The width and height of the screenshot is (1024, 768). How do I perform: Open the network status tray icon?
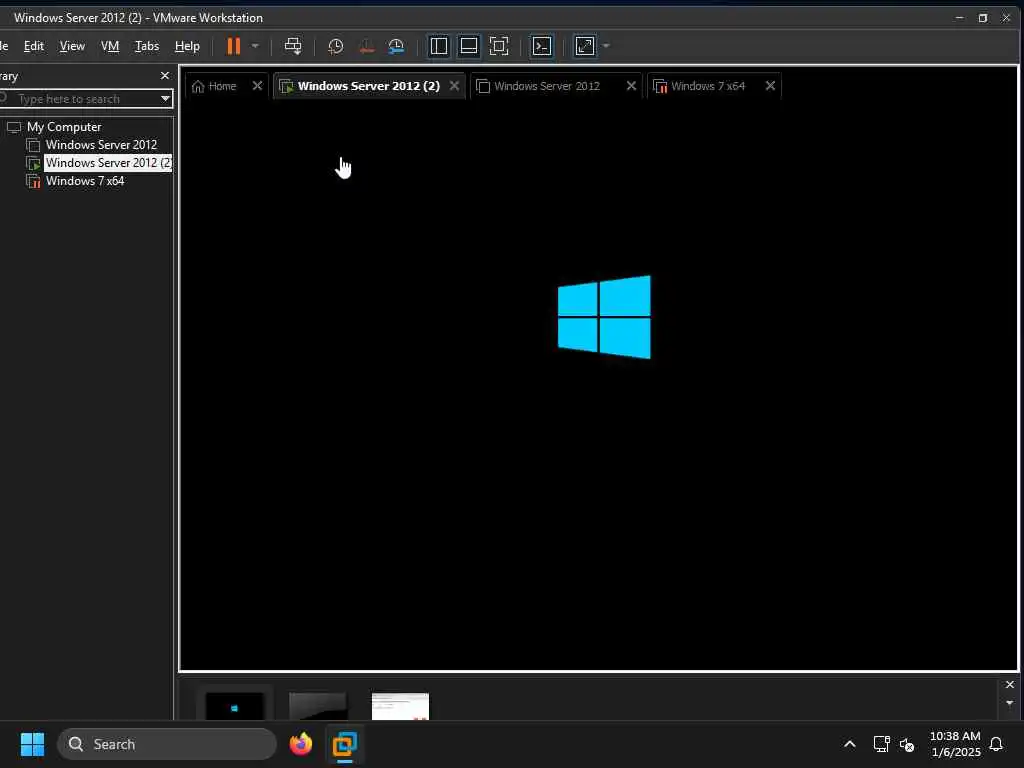(881, 744)
